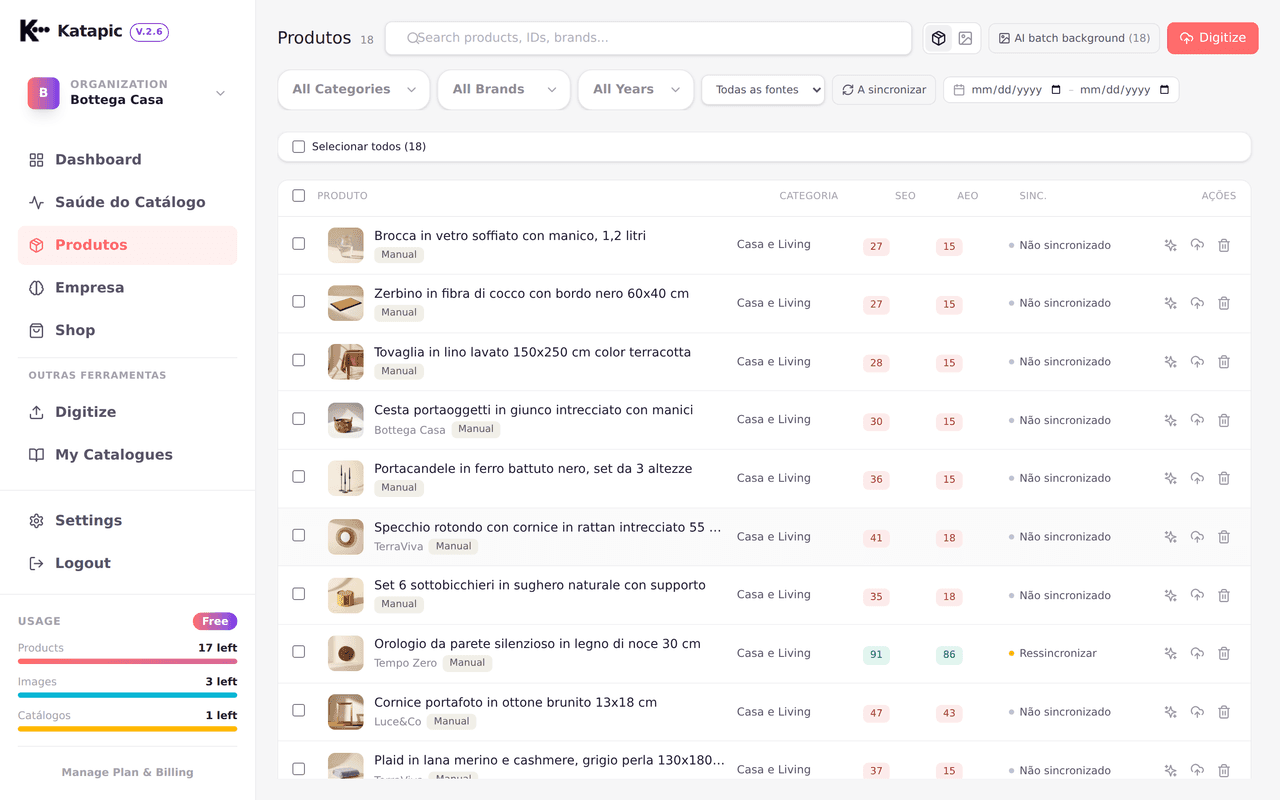
Task: Click Ressincronizar status for Orologio da parete
Action: pos(1052,654)
